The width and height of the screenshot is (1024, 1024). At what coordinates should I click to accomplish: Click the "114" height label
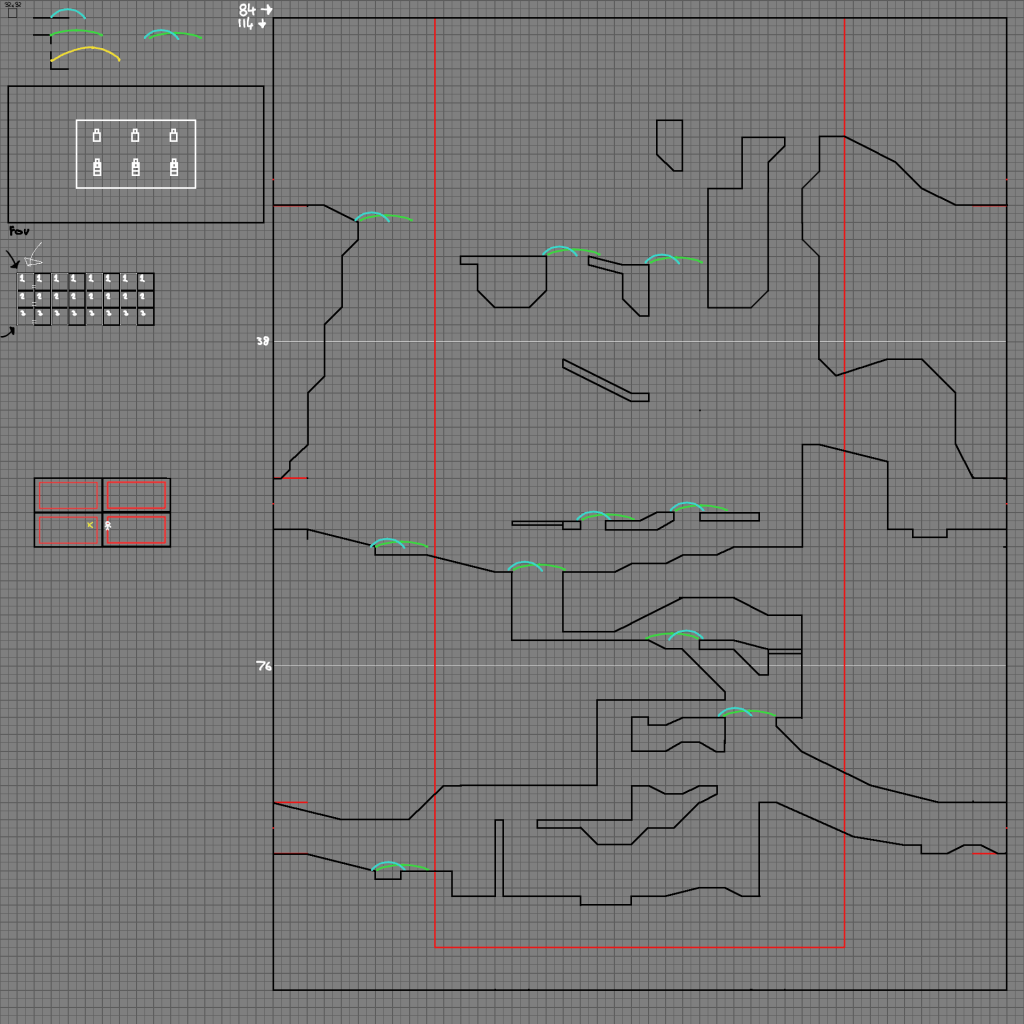tap(246, 23)
